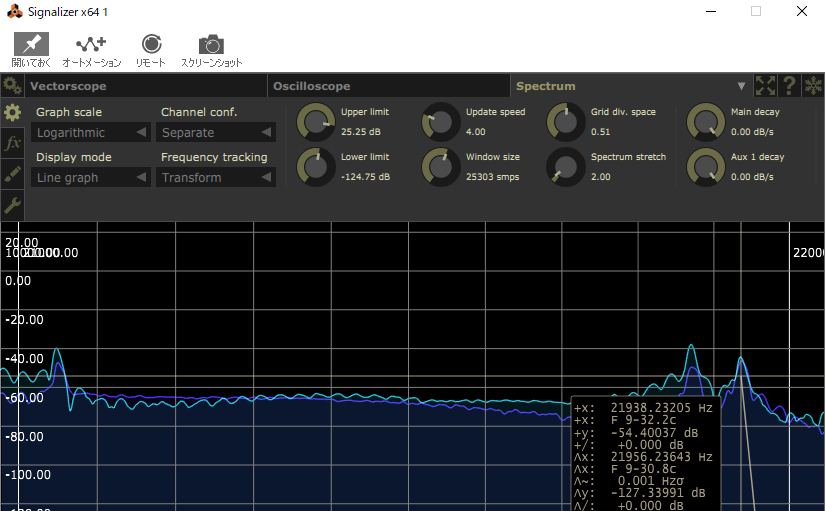Open the pencil rendering page in sidebar

click(x=12, y=174)
